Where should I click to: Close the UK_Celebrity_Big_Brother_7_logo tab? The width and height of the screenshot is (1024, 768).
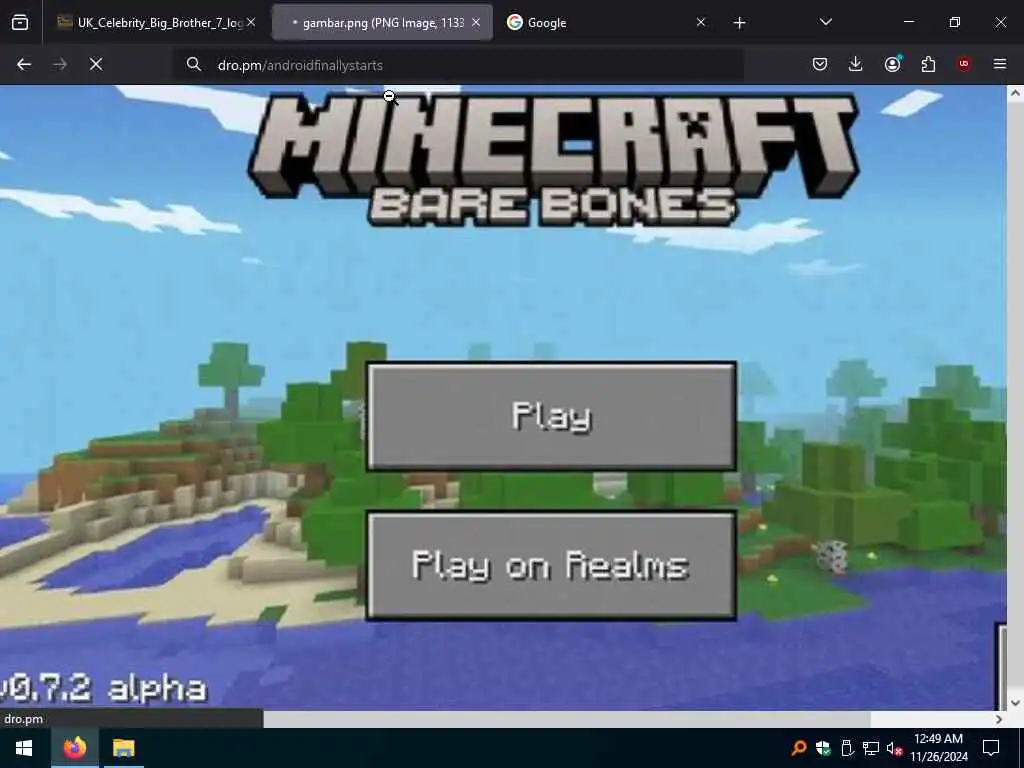[x=251, y=23]
